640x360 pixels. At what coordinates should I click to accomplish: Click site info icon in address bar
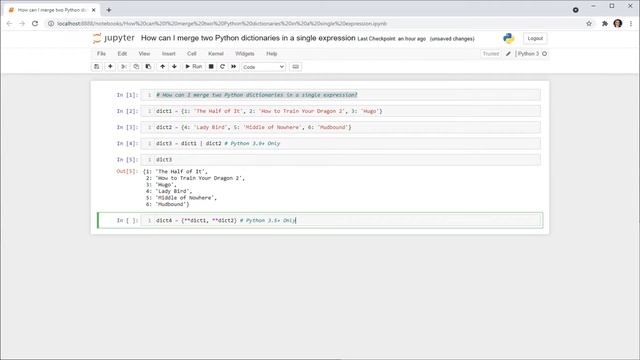(x=51, y=24)
